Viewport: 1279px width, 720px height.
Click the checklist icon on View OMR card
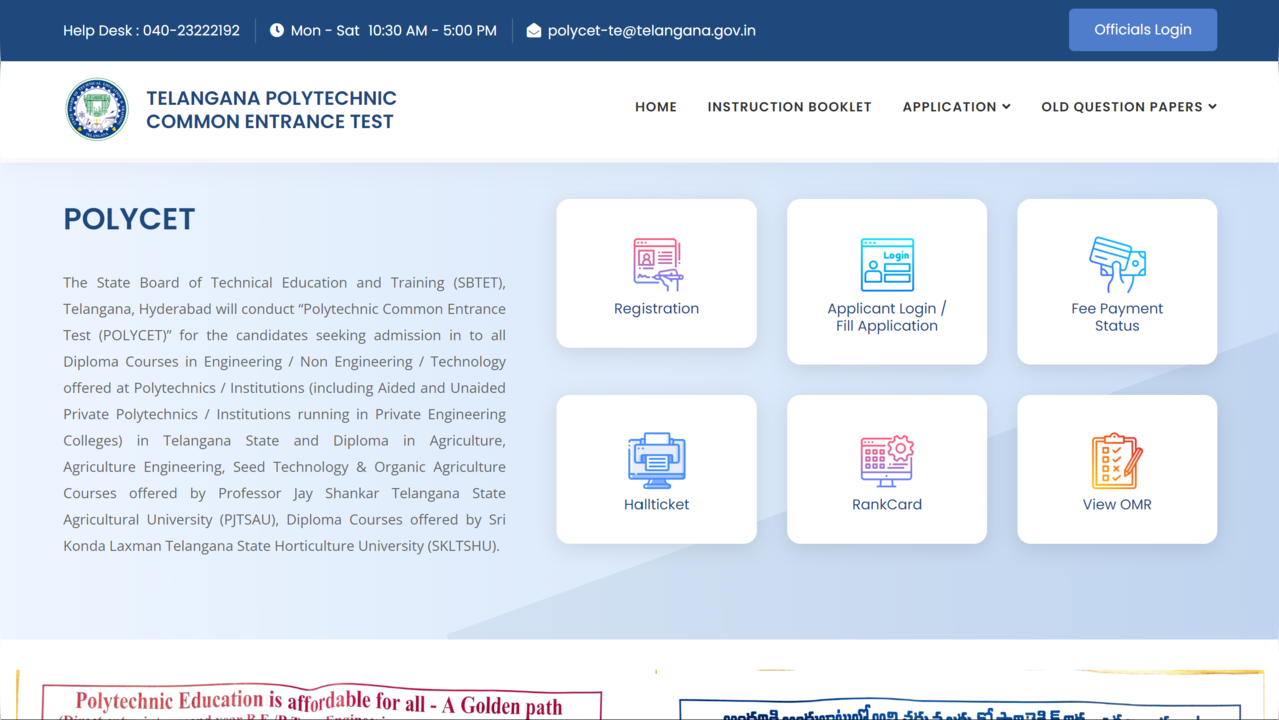coord(1116,459)
